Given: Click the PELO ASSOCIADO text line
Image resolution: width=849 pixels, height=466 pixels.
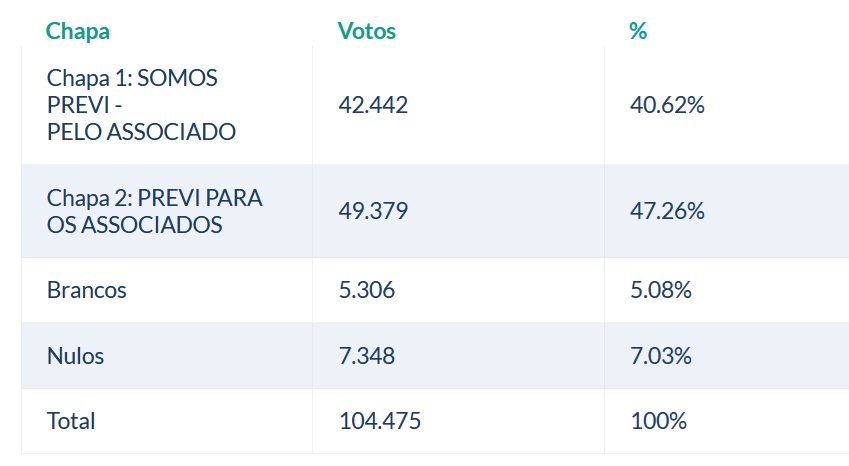Looking at the screenshot, I should coord(141,131).
